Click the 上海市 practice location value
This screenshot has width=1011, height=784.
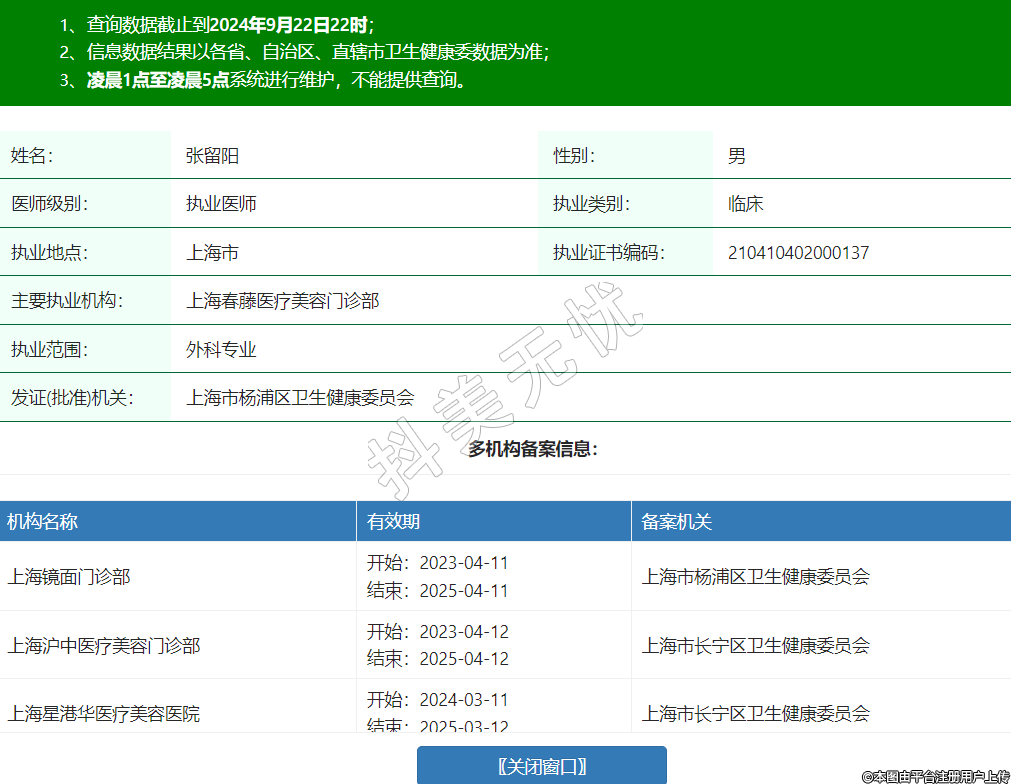coord(212,253)
